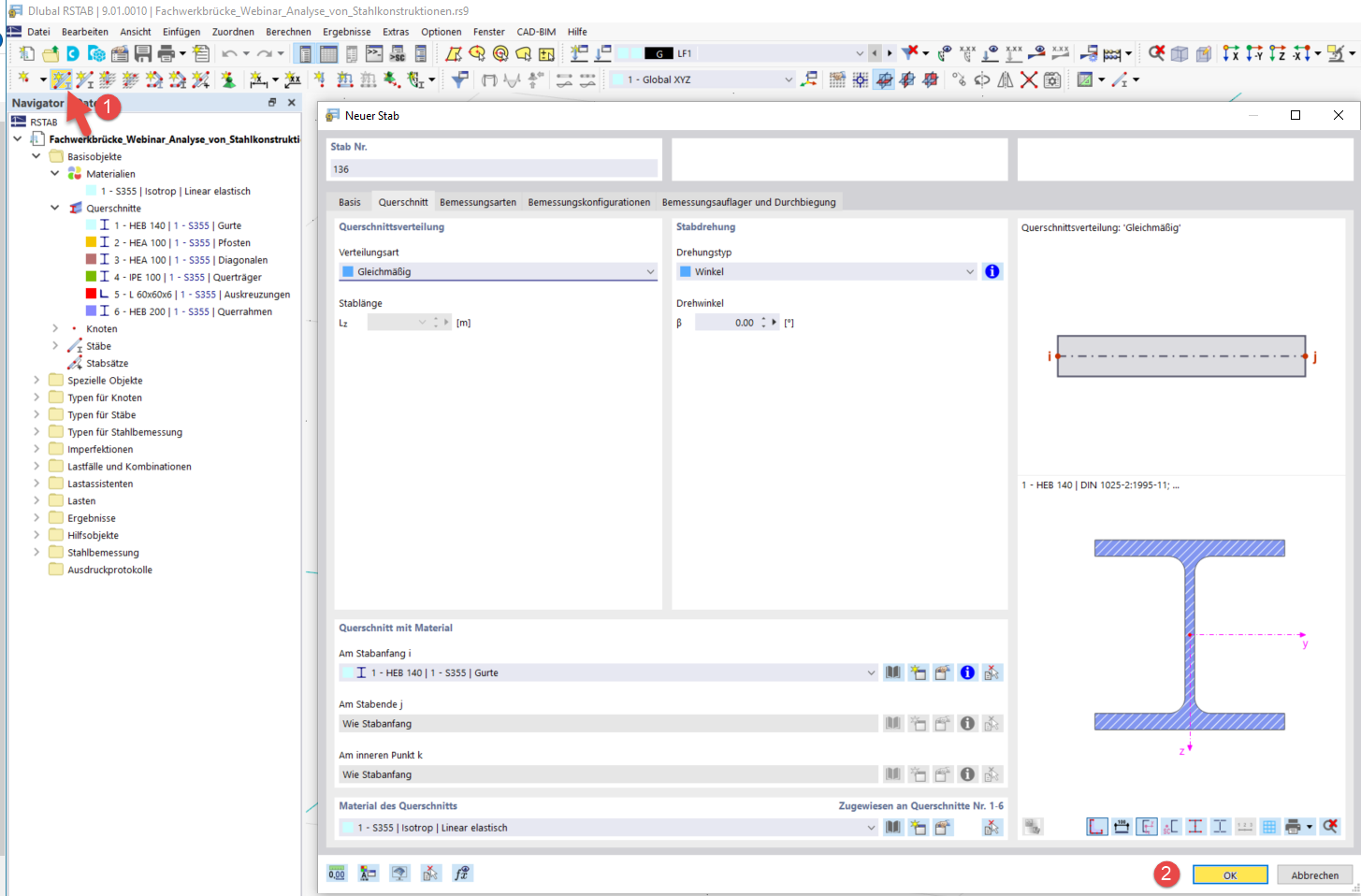
Task: Open the Berechnen menu
Action: pyautogui.click(x=288, y=32)
